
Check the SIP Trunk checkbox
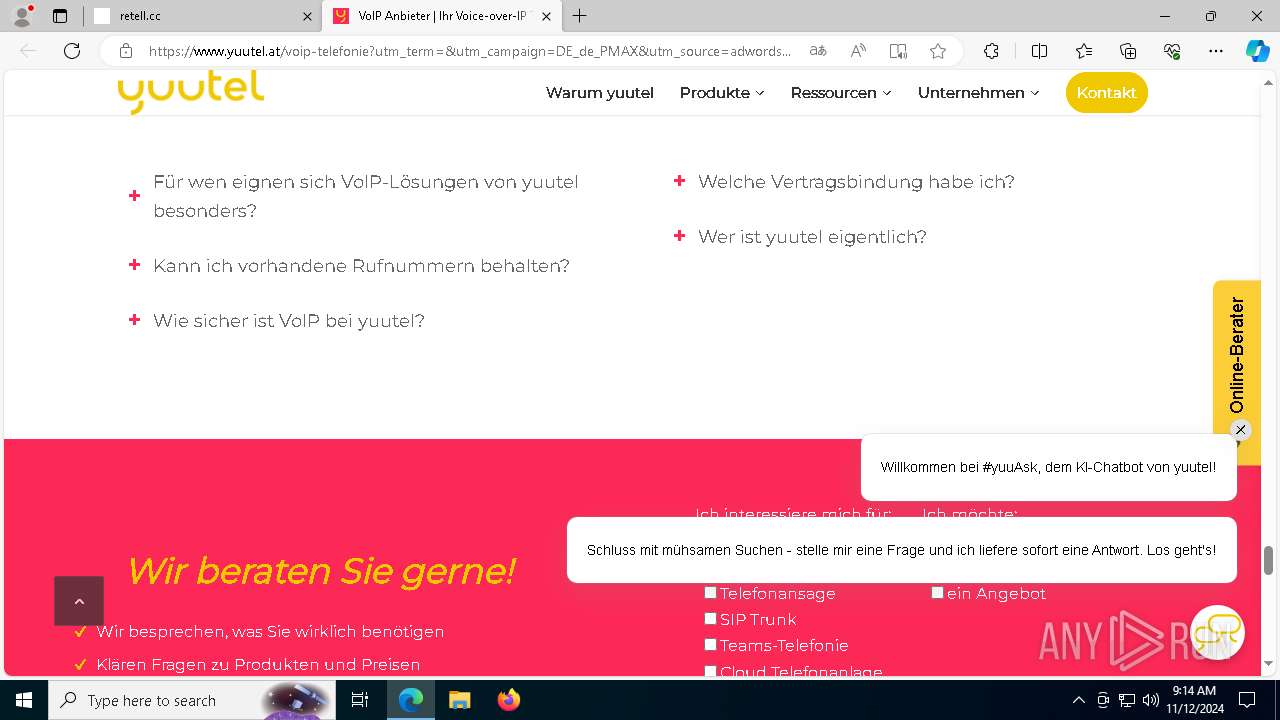(710, 618)
